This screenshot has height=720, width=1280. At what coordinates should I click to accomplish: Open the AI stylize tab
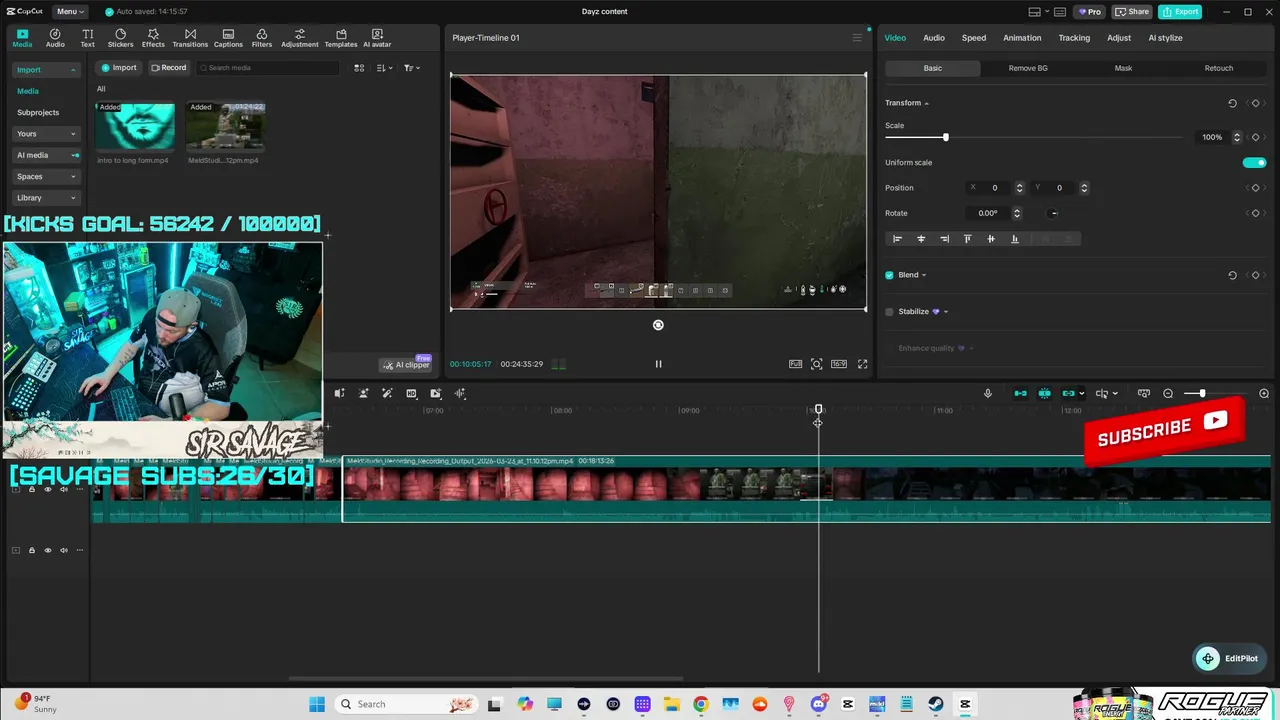(1165, 38)
